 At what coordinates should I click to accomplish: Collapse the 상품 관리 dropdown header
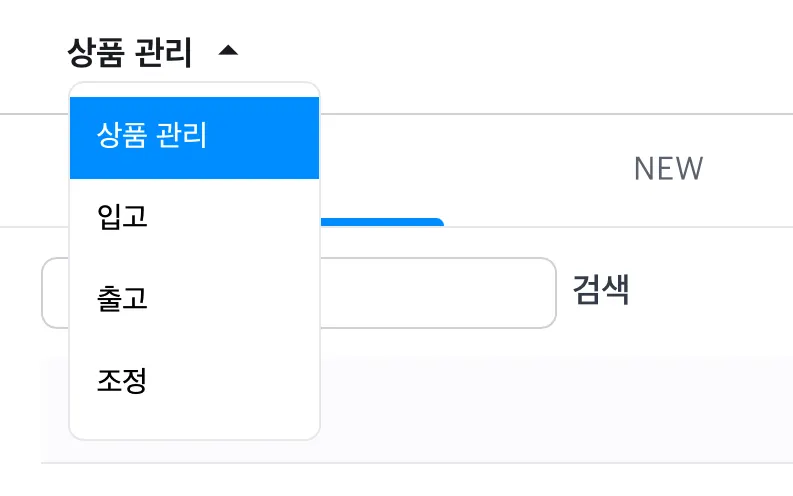click(x=152, y=50)
